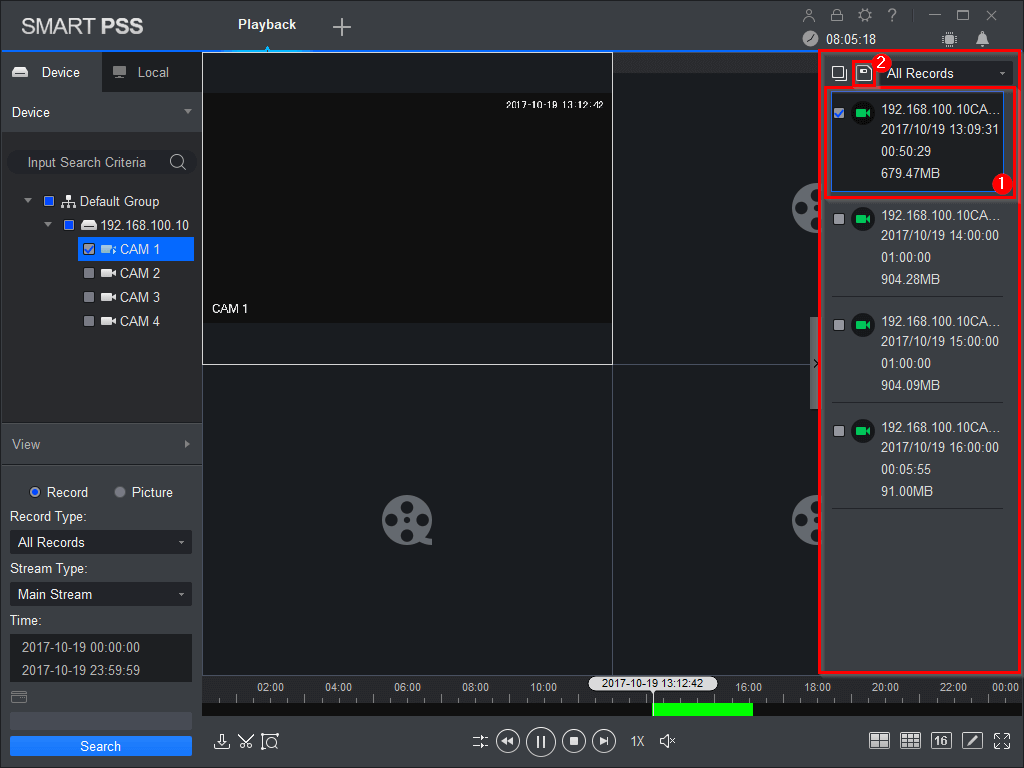Open the Record Type dropdown
Screen dimensions: 1024x768
pos(100,542)
